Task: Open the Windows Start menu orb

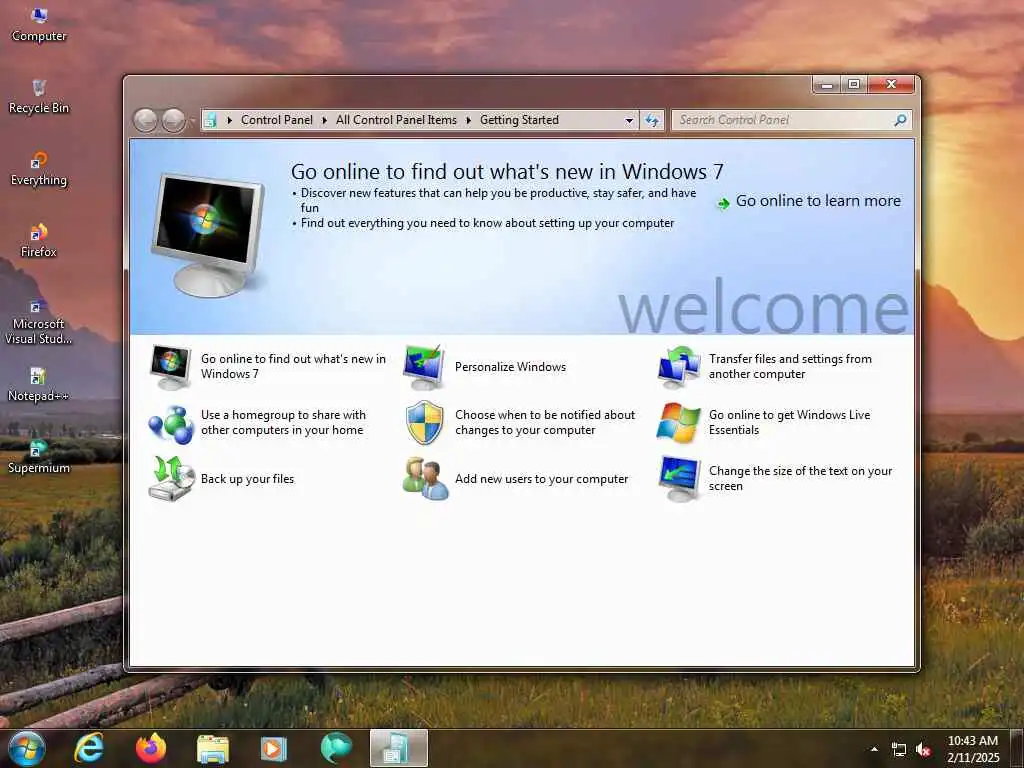Action: point(27,748)
